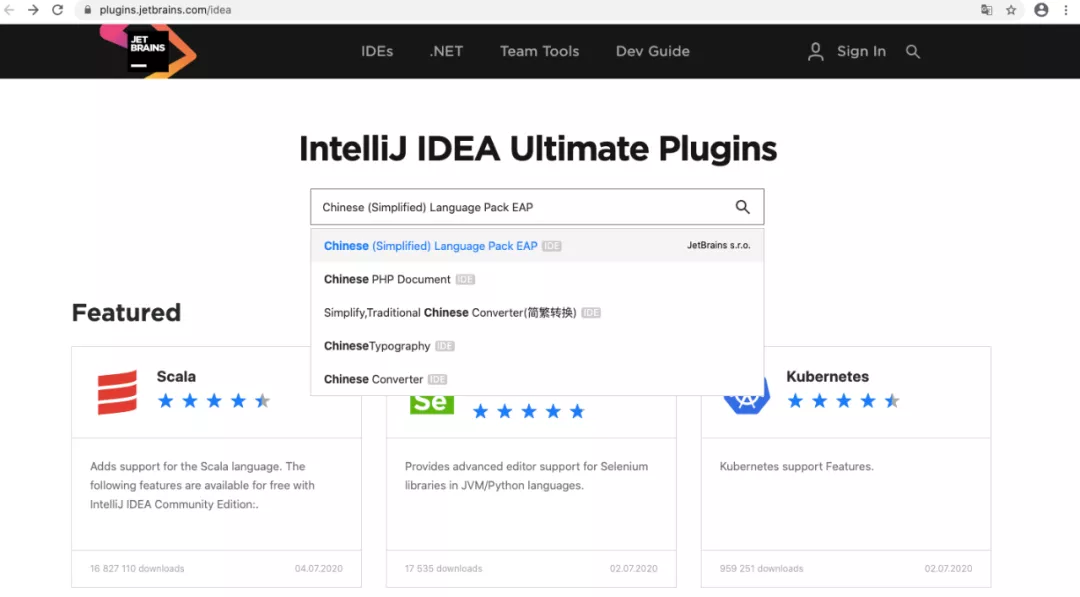Open the IDEs menu
1080x597 pixels.
(377, 52)
